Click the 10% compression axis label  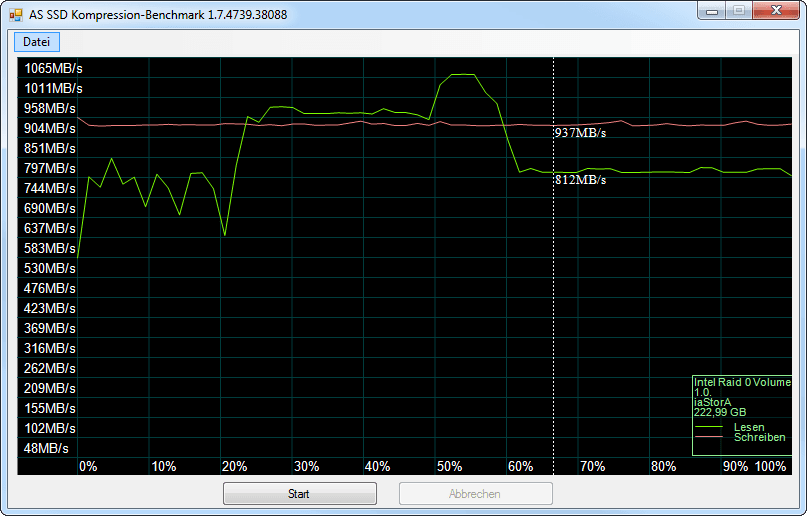click(x=164, y=467)
